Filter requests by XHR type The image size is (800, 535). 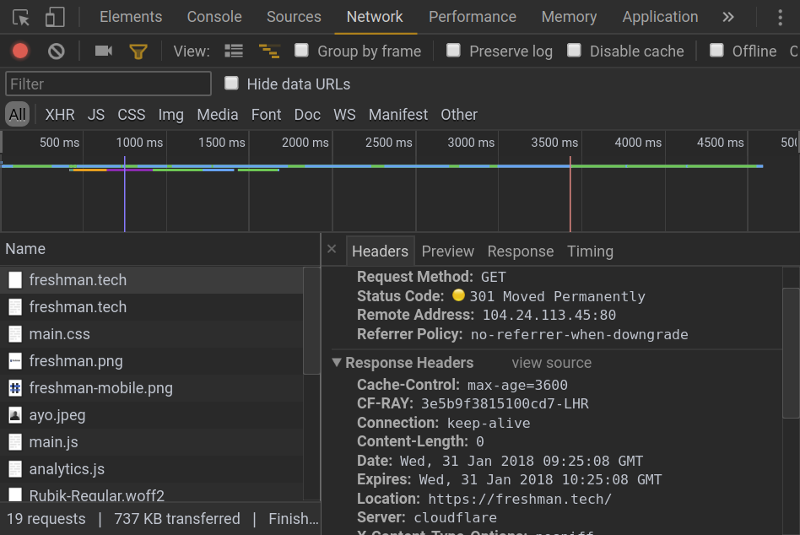point(60,114)
